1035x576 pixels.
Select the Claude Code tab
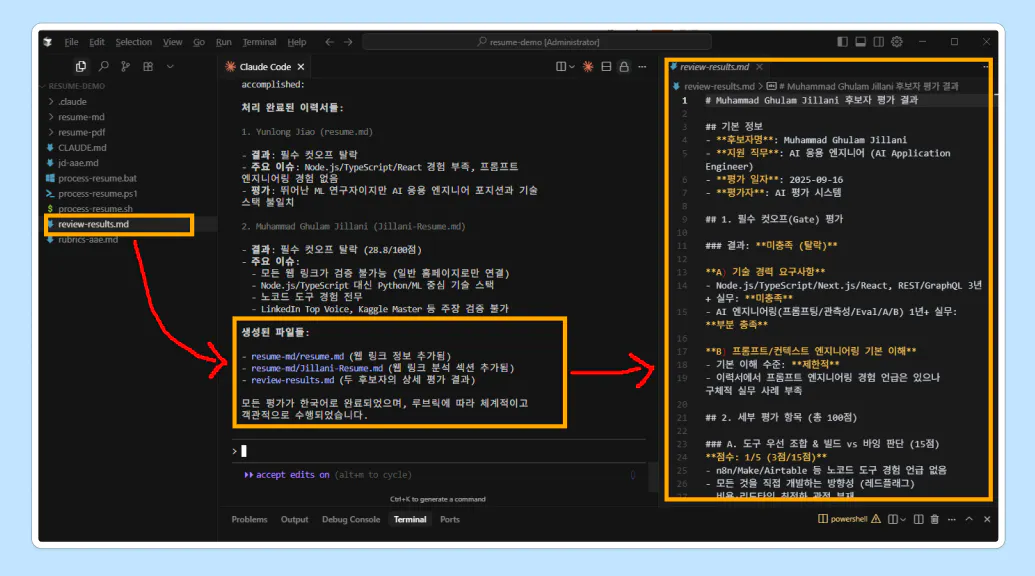(264, 67)
